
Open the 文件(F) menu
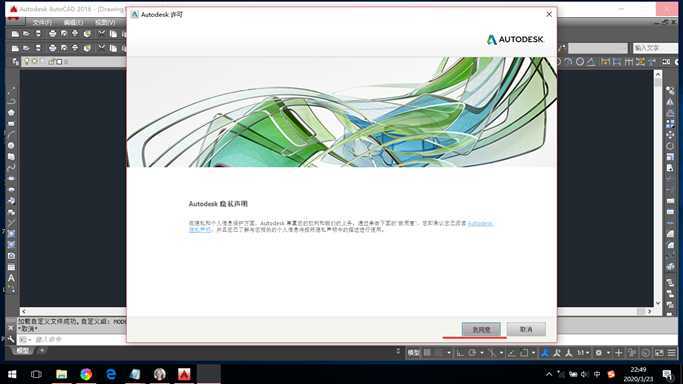click(42, 22)
